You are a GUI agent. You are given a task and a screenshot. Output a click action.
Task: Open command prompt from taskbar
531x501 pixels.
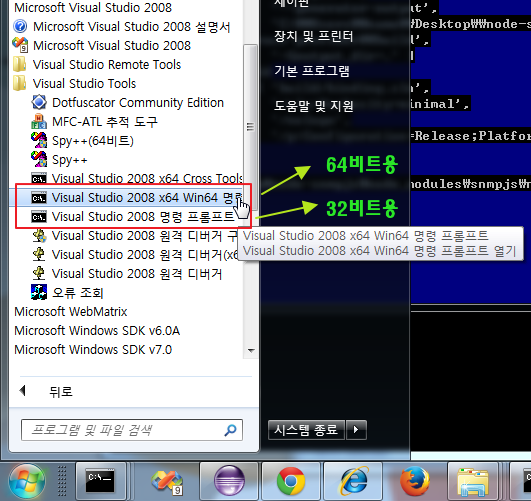[x=100, y=481]
